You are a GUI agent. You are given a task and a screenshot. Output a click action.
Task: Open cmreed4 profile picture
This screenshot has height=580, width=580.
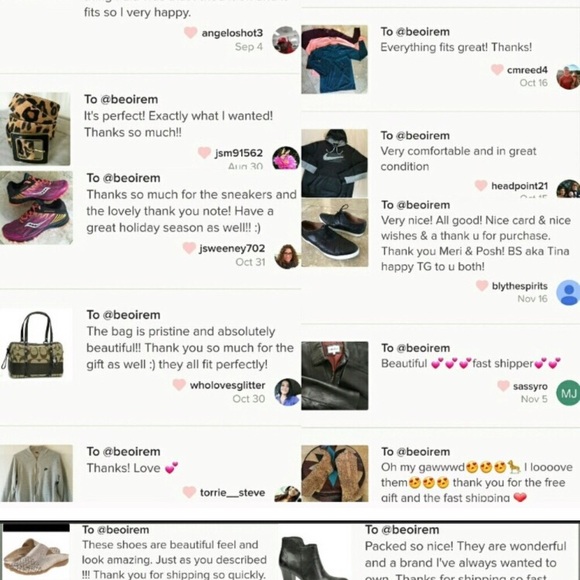click(569, 77)
